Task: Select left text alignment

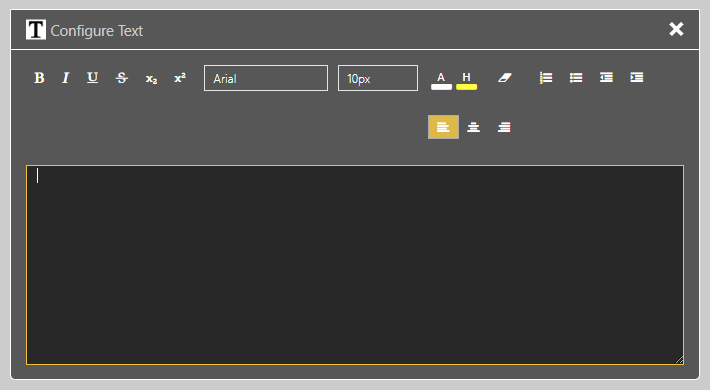Action: pos(443,127)
